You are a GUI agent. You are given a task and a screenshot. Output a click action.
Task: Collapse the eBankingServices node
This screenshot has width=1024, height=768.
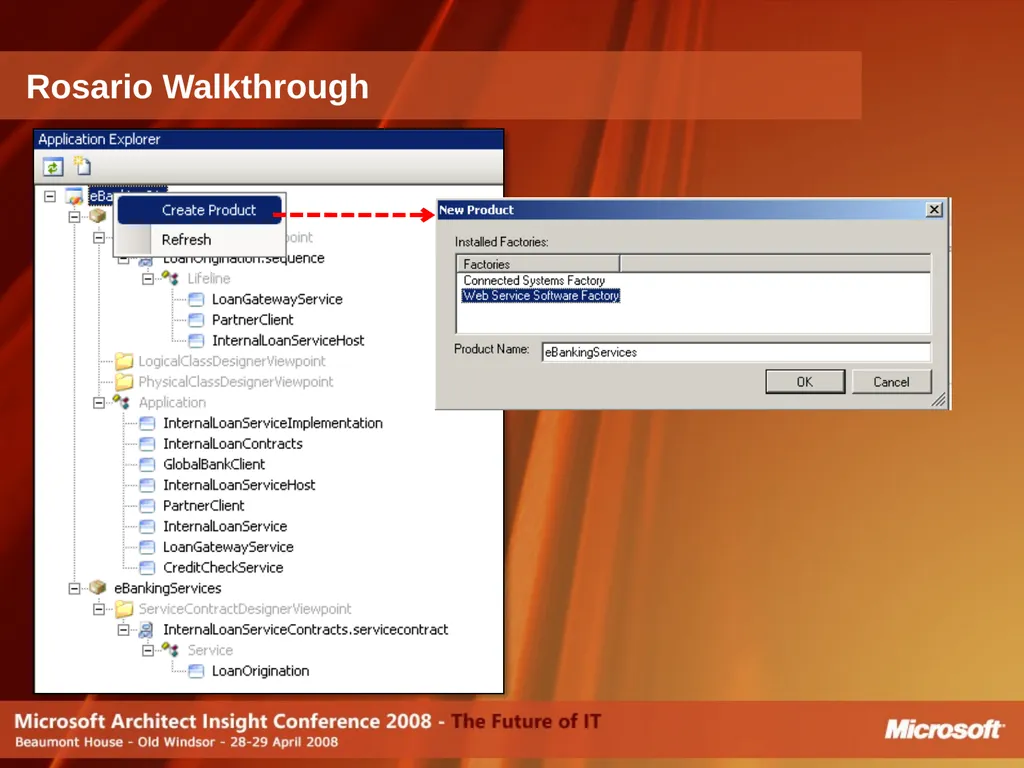pyautogui.click(x=74, y=588)
